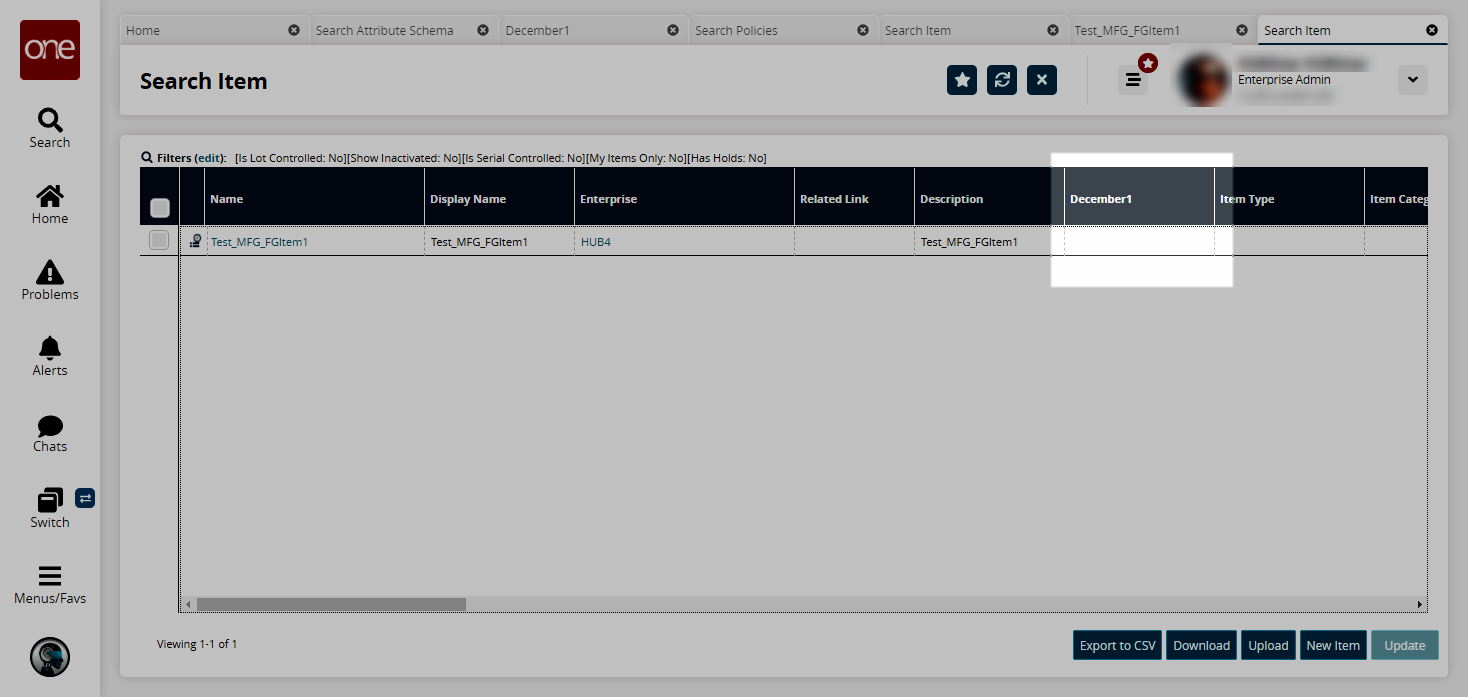Click the Description column header

pyautogui.click(x=990, y=199)
